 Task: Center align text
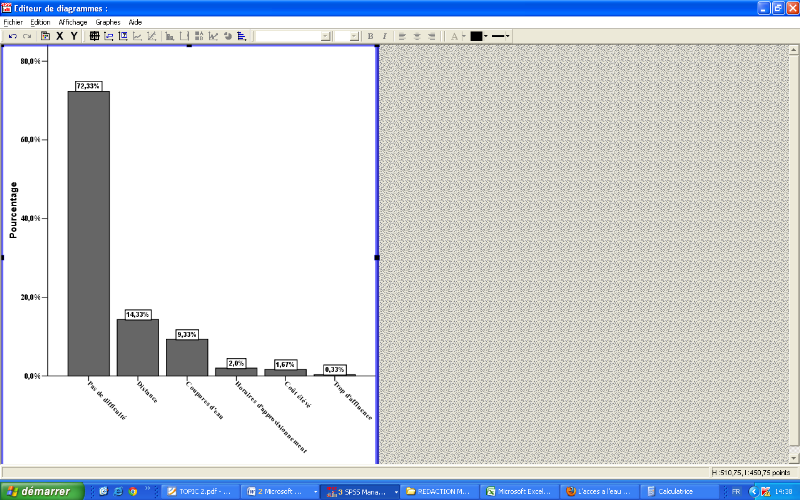click(417, 36)
